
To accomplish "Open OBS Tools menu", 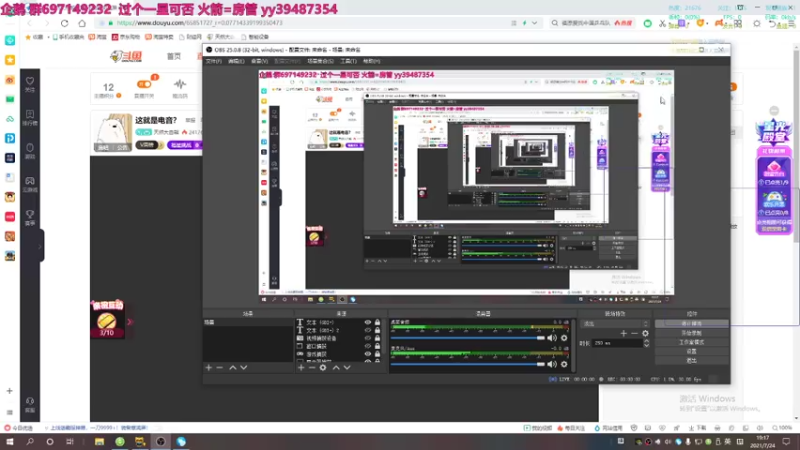I will tap(348, 61).
